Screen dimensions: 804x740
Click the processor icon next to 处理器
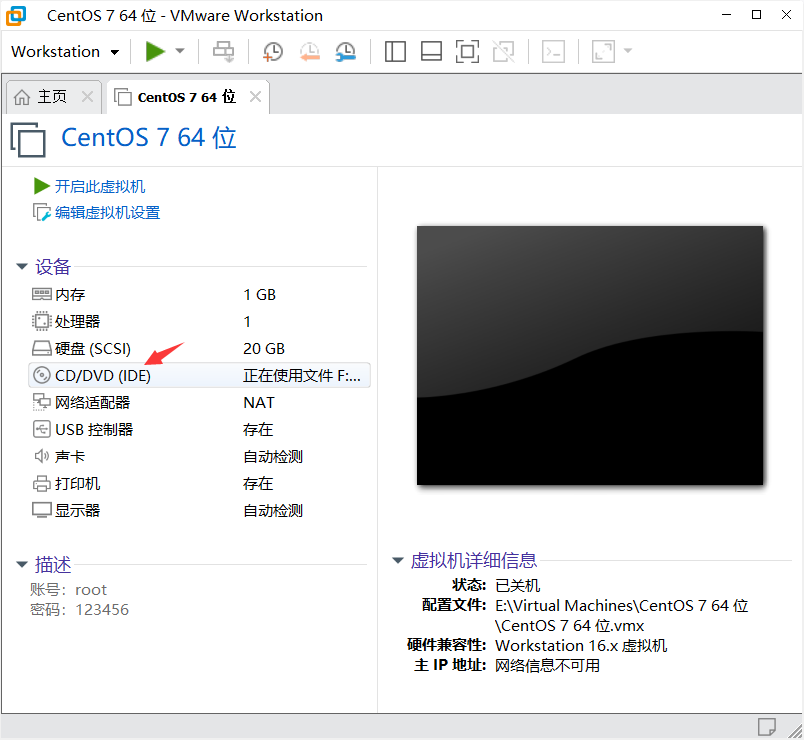point(42,322)
